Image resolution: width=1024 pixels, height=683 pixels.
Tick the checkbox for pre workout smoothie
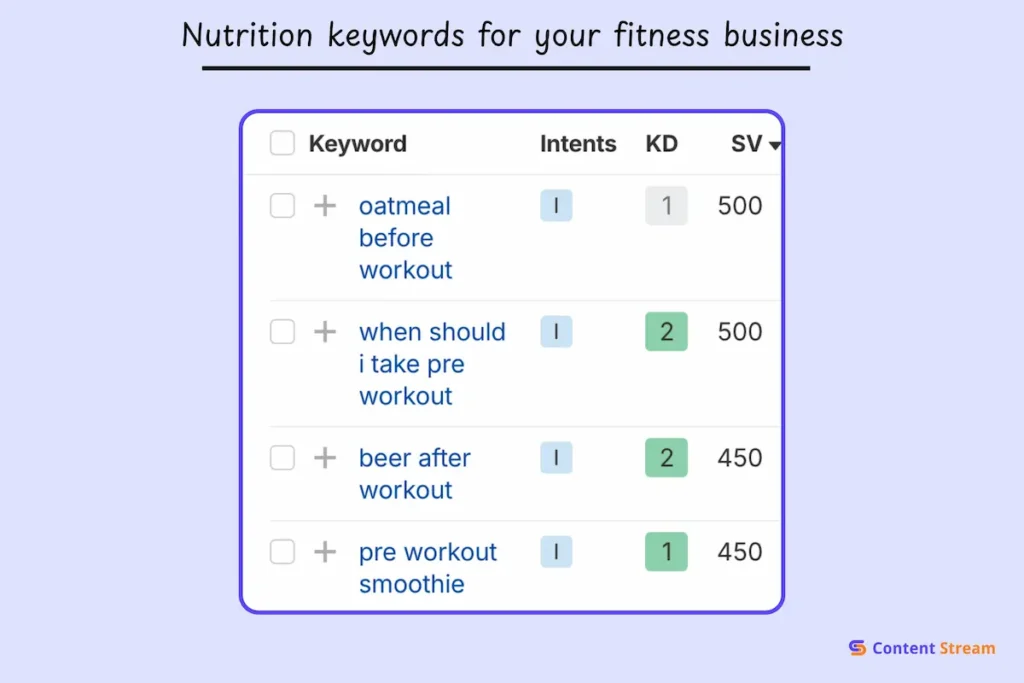click(283, 552)
